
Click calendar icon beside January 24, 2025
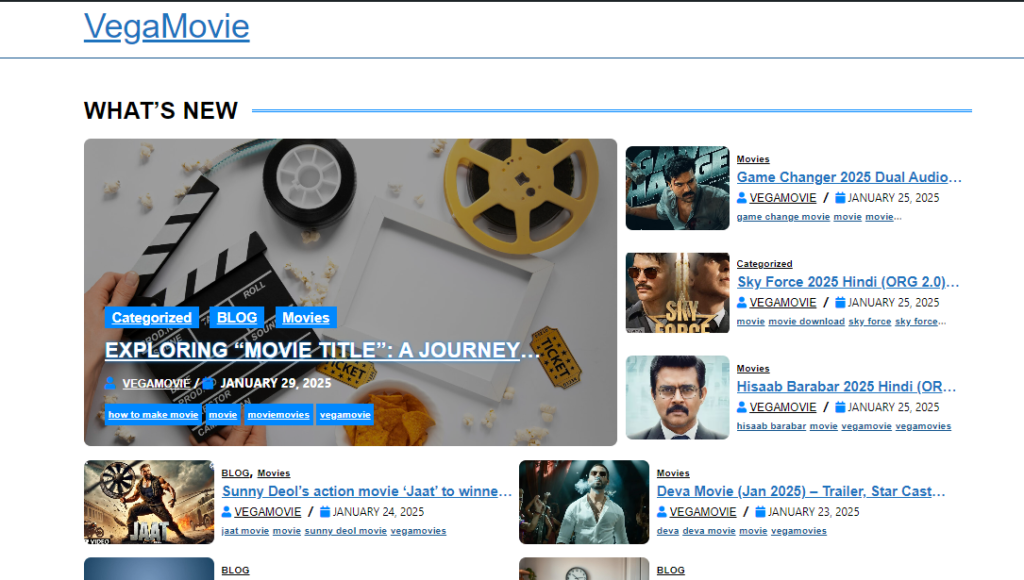point(325,512)
